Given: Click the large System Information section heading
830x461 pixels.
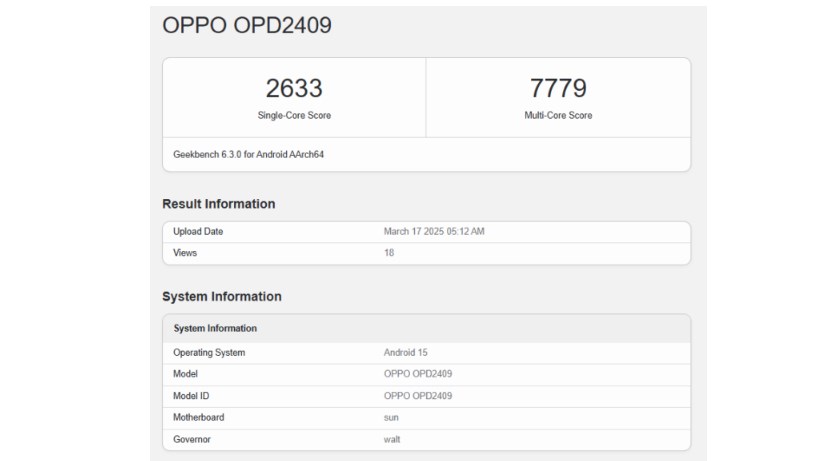Looking at the screenshot, I should (222, 296).
